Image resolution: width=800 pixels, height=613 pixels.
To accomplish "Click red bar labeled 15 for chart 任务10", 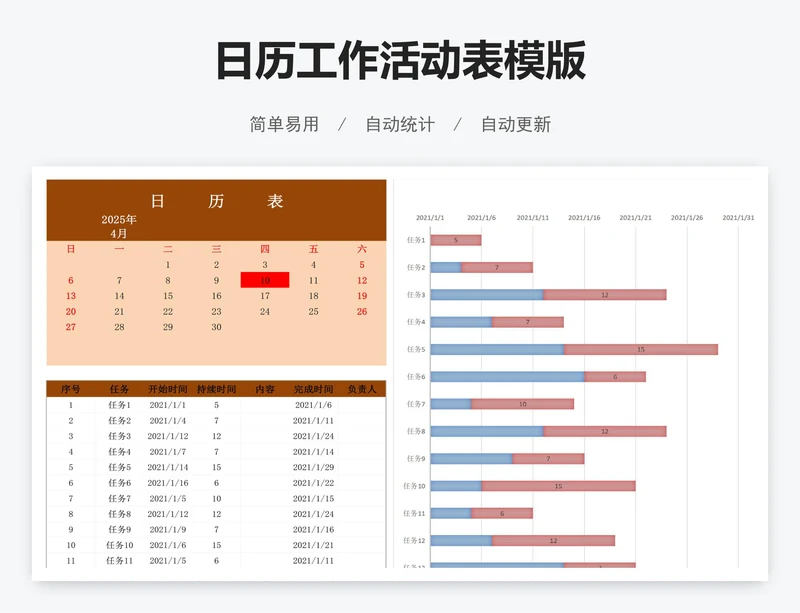I will [559, 486].
